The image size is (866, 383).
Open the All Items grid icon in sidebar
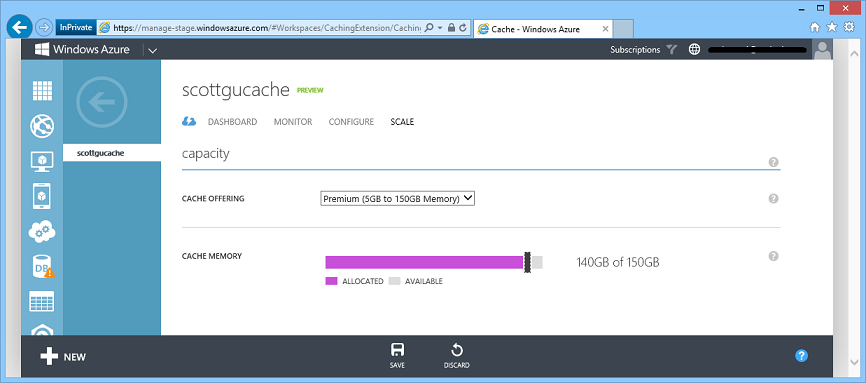click(x=42, y=91)
